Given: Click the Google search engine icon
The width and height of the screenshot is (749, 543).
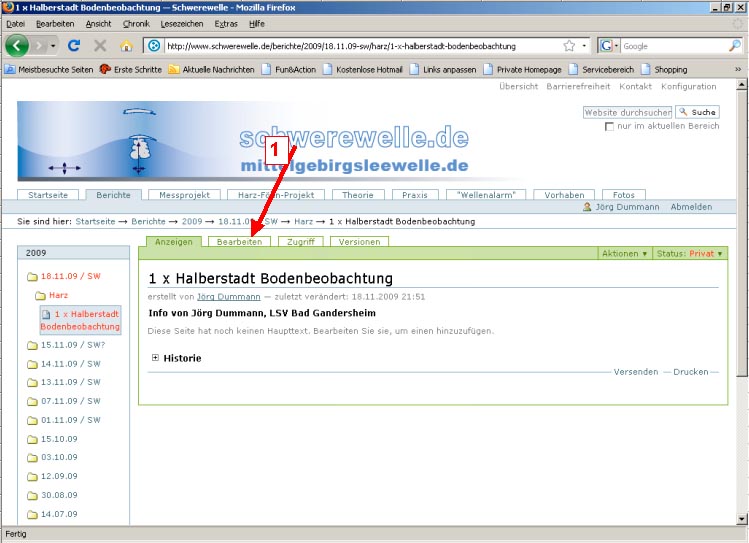Looking at the screenshot, I should 607,46.
